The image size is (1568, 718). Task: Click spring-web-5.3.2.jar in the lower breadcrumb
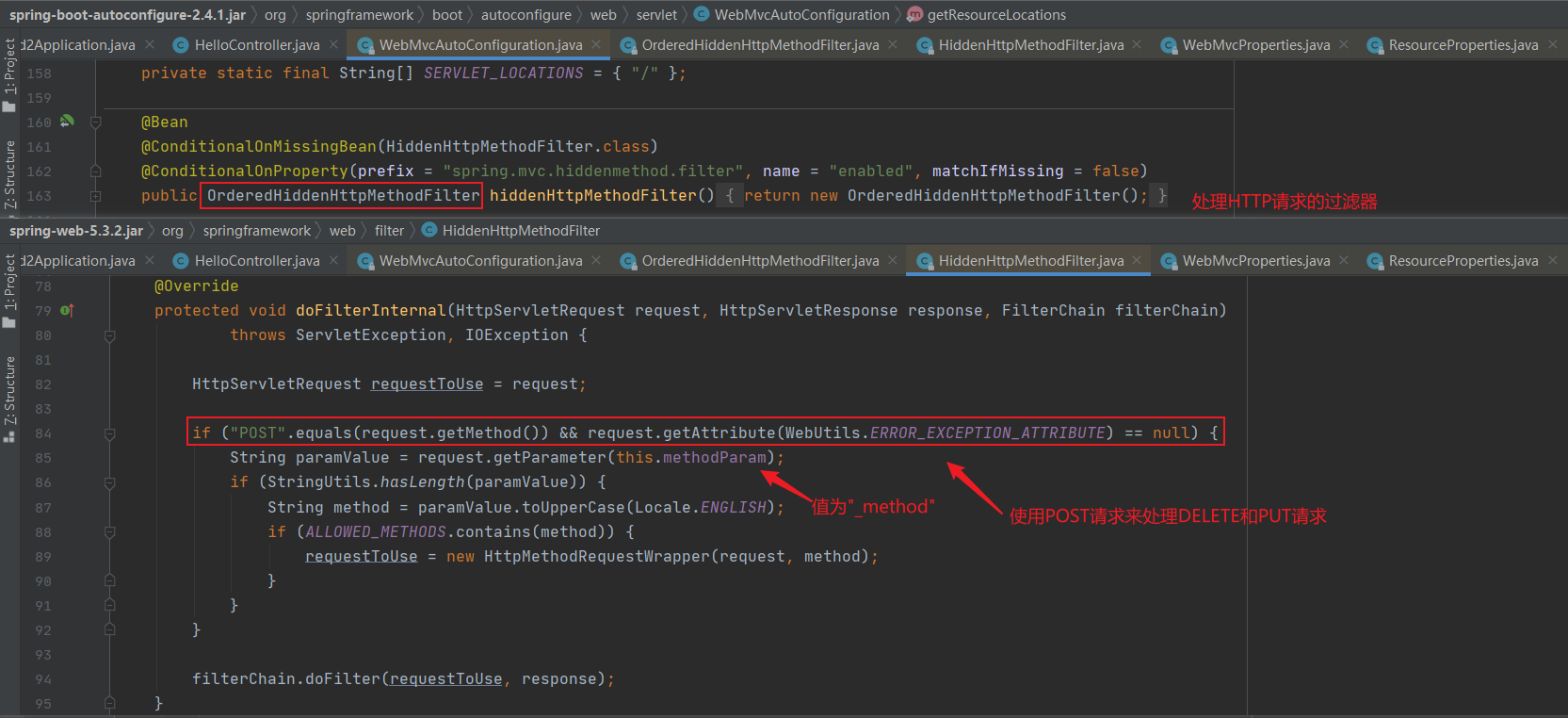tap(76, 230)
